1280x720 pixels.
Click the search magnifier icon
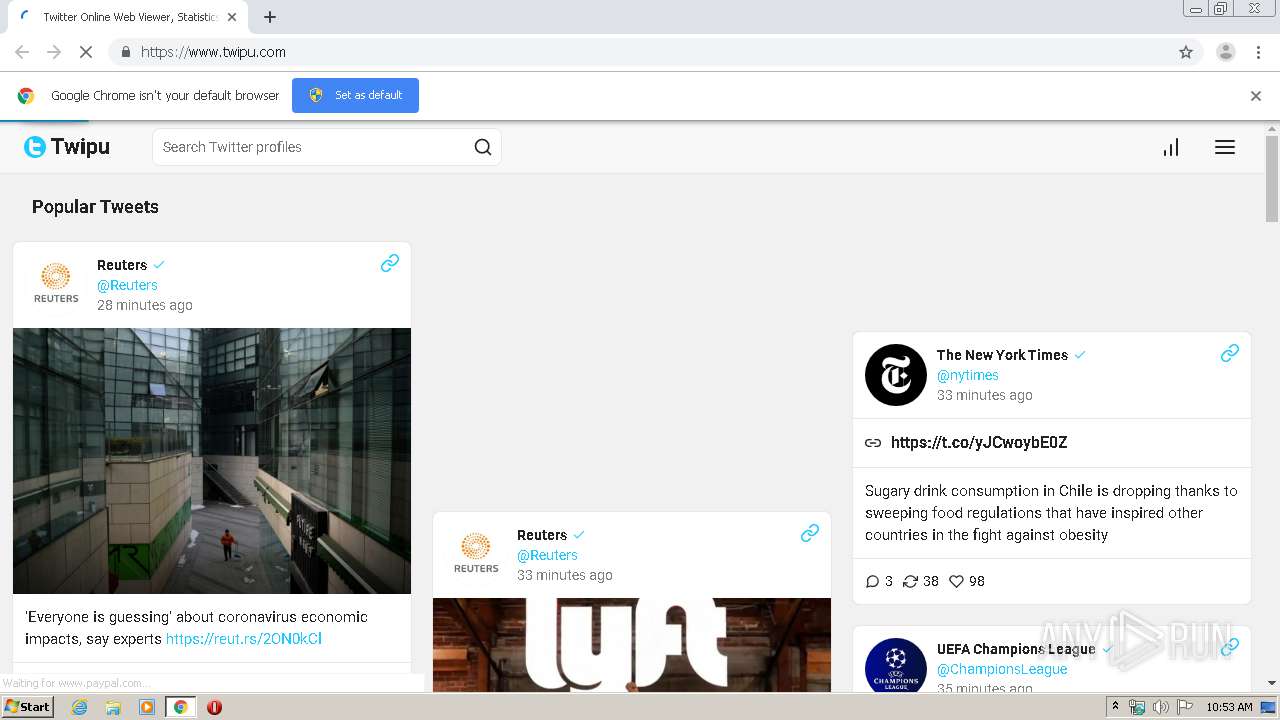tap(483, 147)
